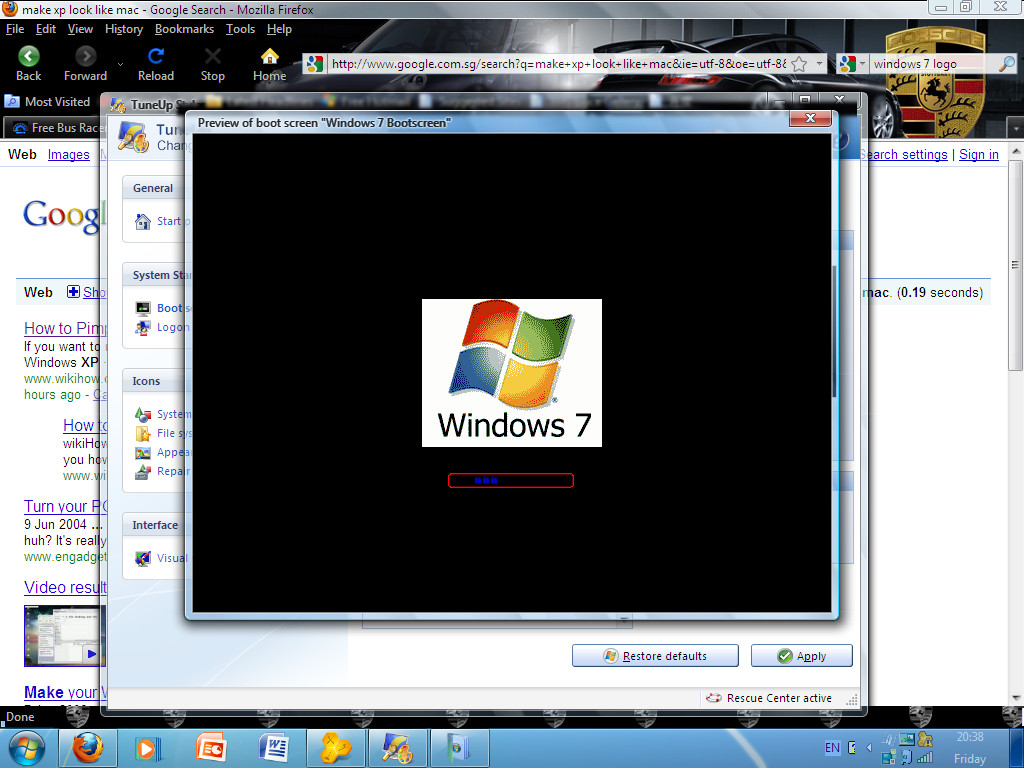Click the Rescue Center active indicator
Image resolution: width=1024 pixels, height=768 pixels.
[770, 698]
